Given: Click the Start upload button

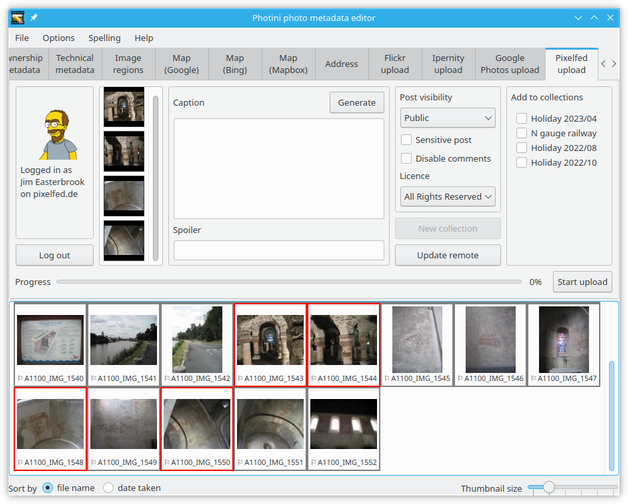Looking at the screenshot, I should pos(582,282).
